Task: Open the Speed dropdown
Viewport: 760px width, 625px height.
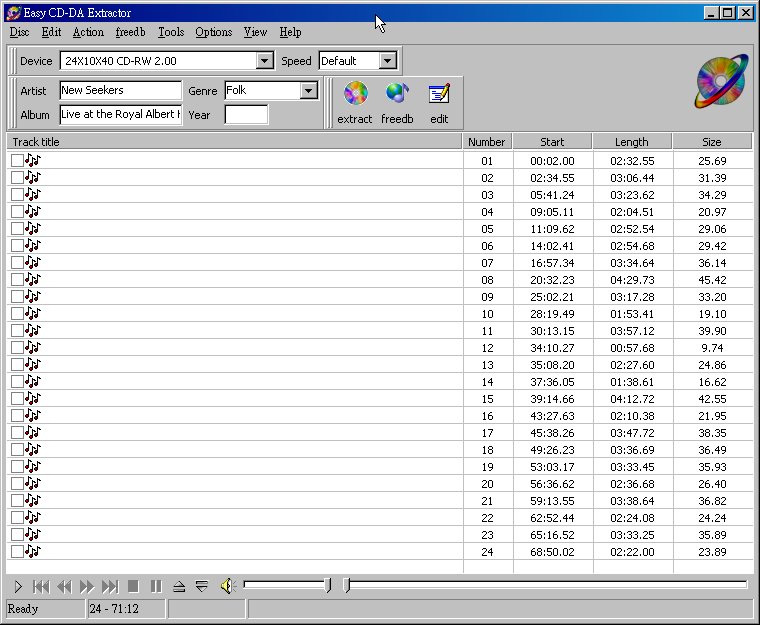Action: pyautogui.click(x=387, y=61)
